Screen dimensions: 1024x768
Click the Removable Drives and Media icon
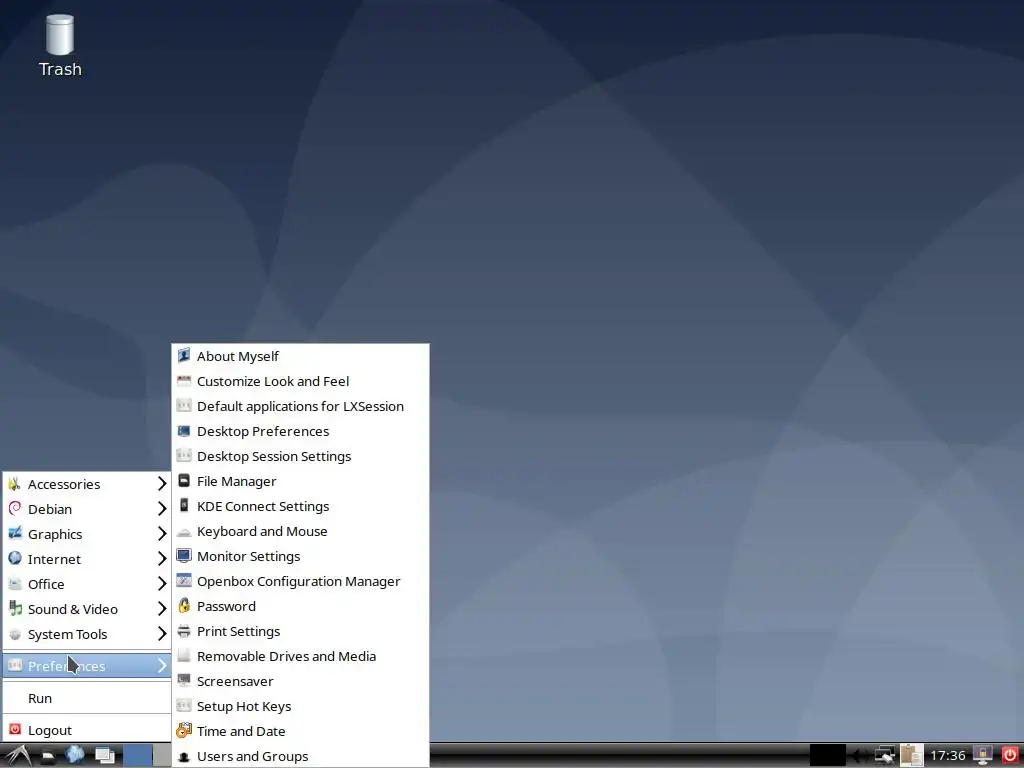184,656
